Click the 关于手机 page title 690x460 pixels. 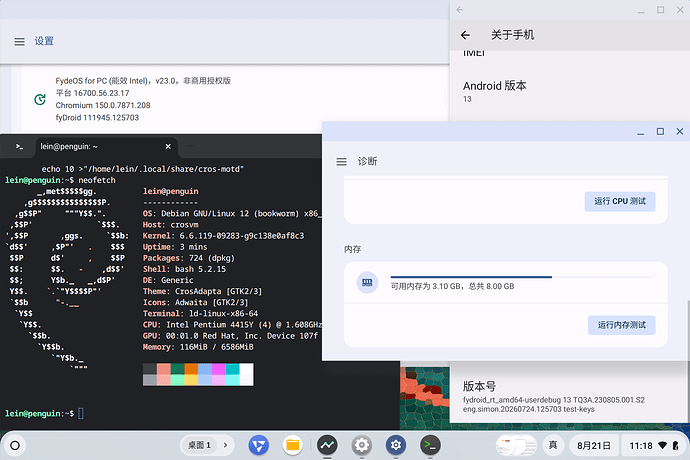(513, 35)
